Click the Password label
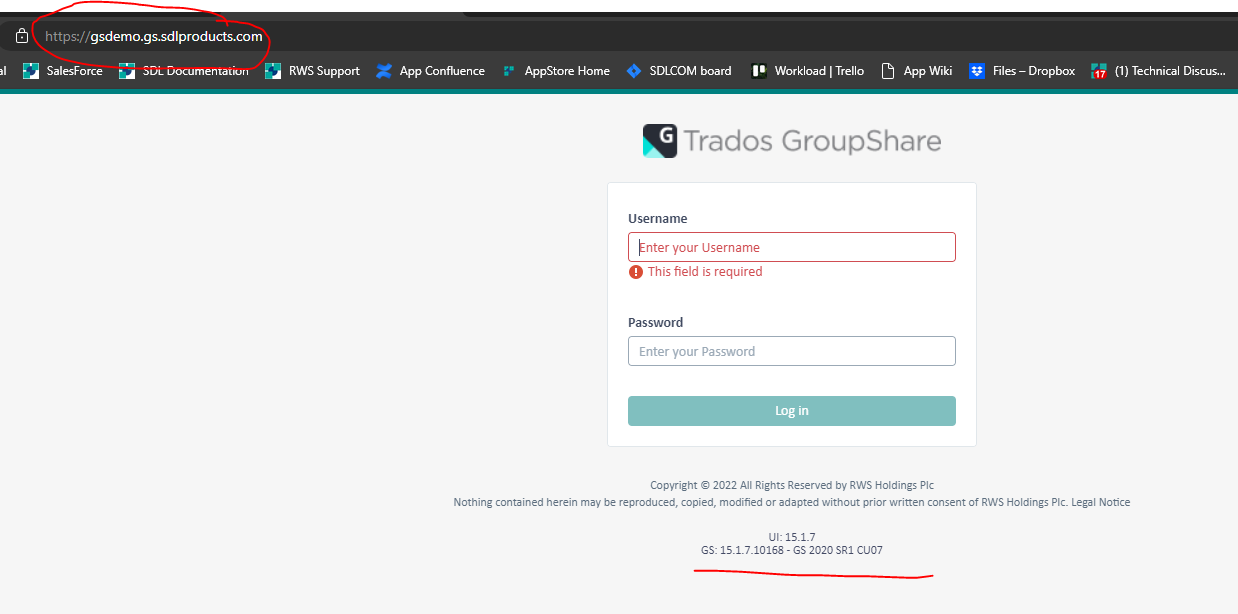This screenshot has height=614, width=1238. 656,322
